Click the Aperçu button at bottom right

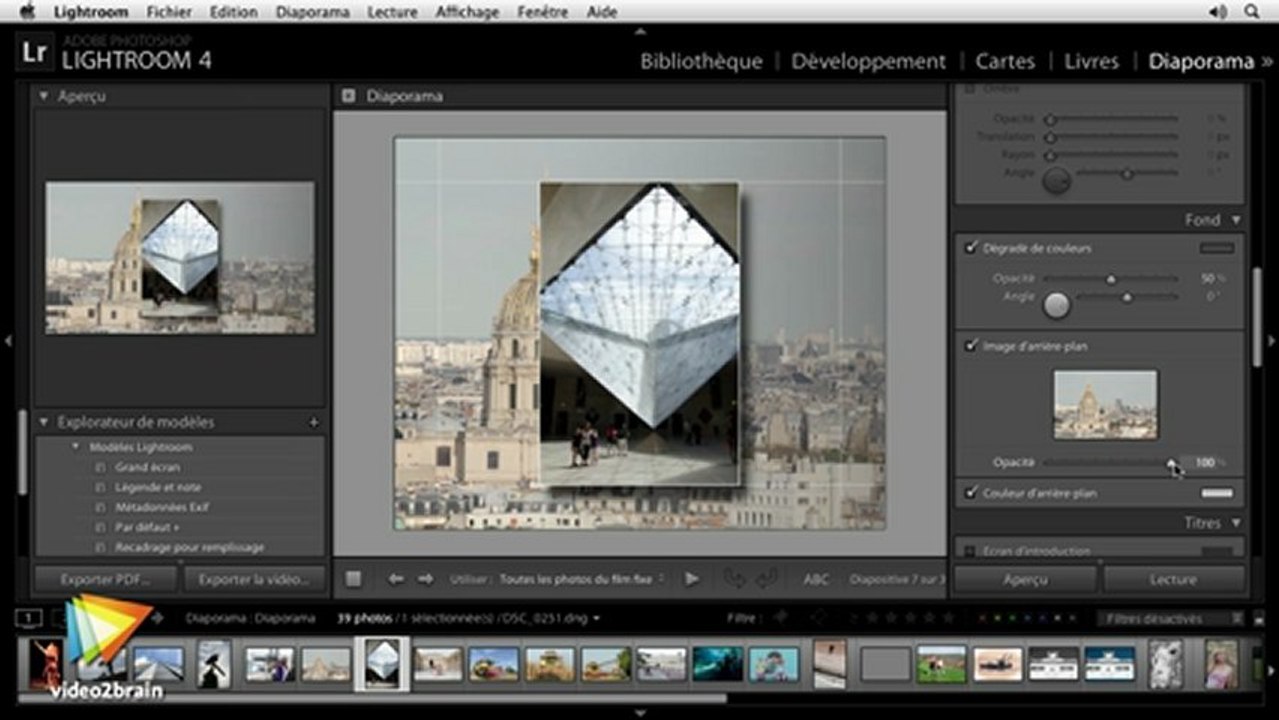(x=1025, y=579)
